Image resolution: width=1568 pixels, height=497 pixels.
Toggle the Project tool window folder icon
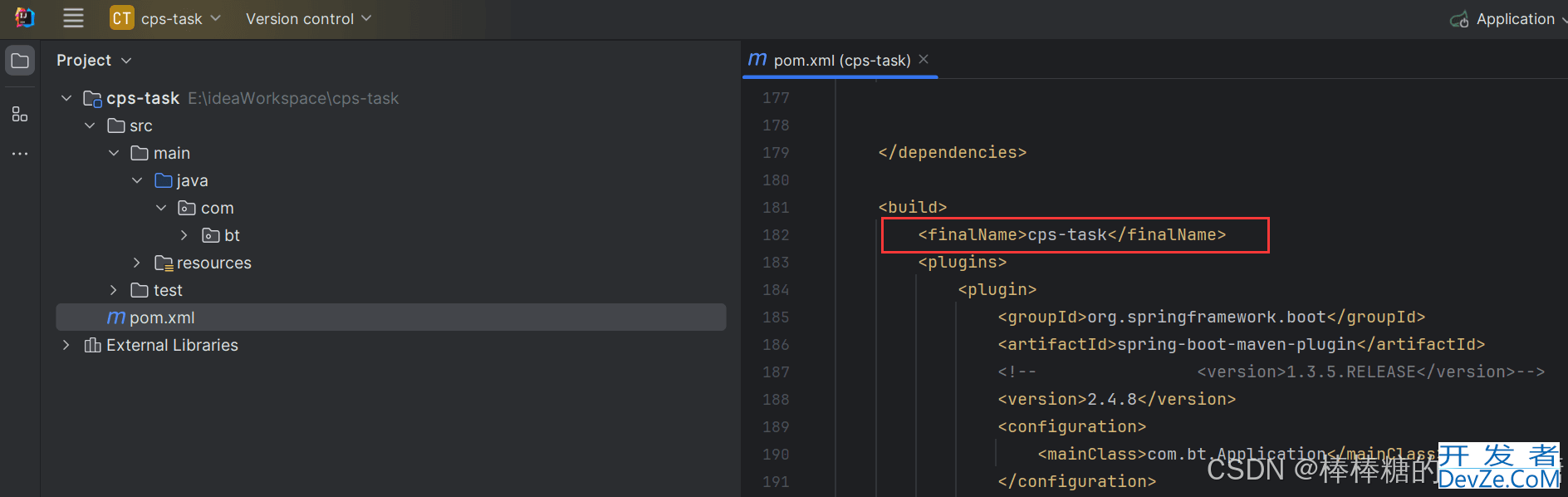tap(20, 61)
